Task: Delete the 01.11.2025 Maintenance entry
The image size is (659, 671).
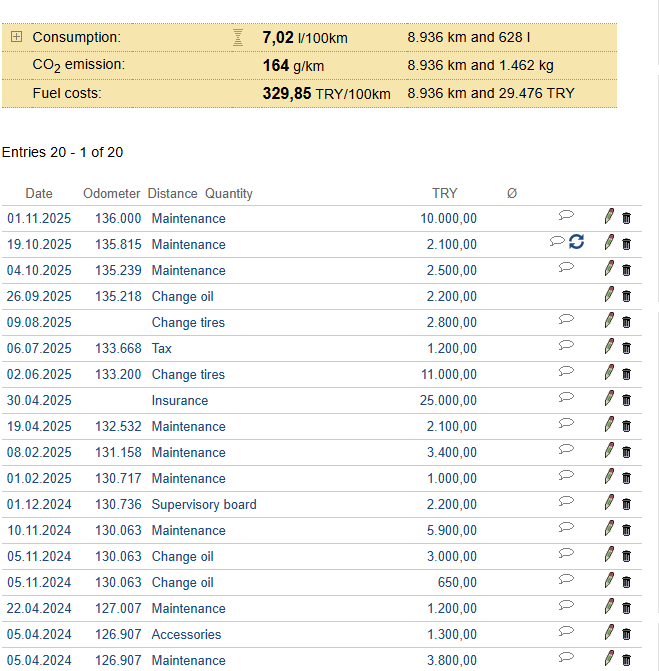Action: (627, 218)
